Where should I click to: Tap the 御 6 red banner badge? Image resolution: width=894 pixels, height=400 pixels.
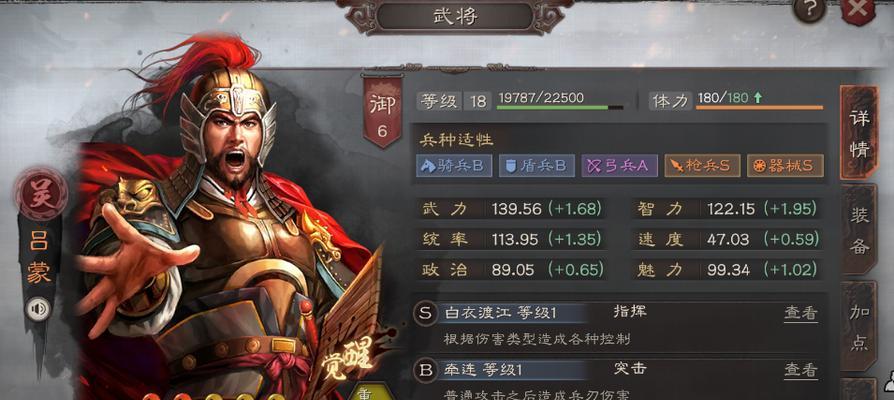[x=382, y=111]
